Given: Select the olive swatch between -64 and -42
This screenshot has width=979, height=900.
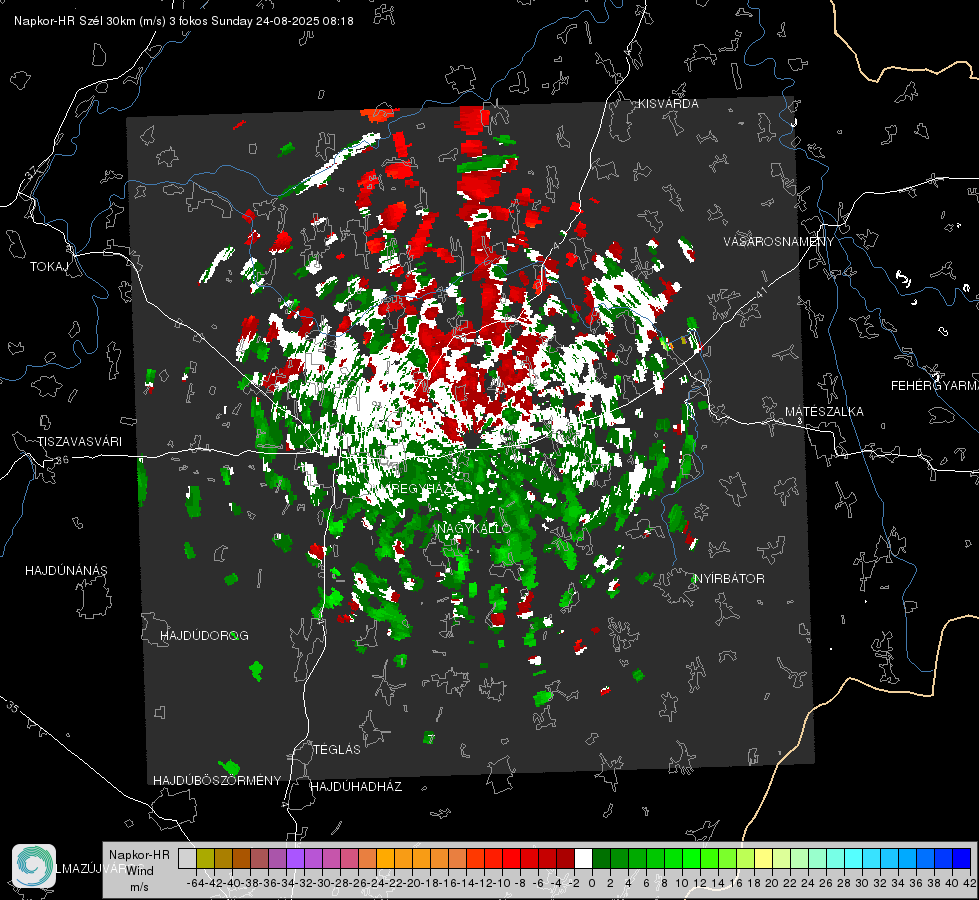Looking at the screenshot, I should pyautogui.click(x=205, y=858).
